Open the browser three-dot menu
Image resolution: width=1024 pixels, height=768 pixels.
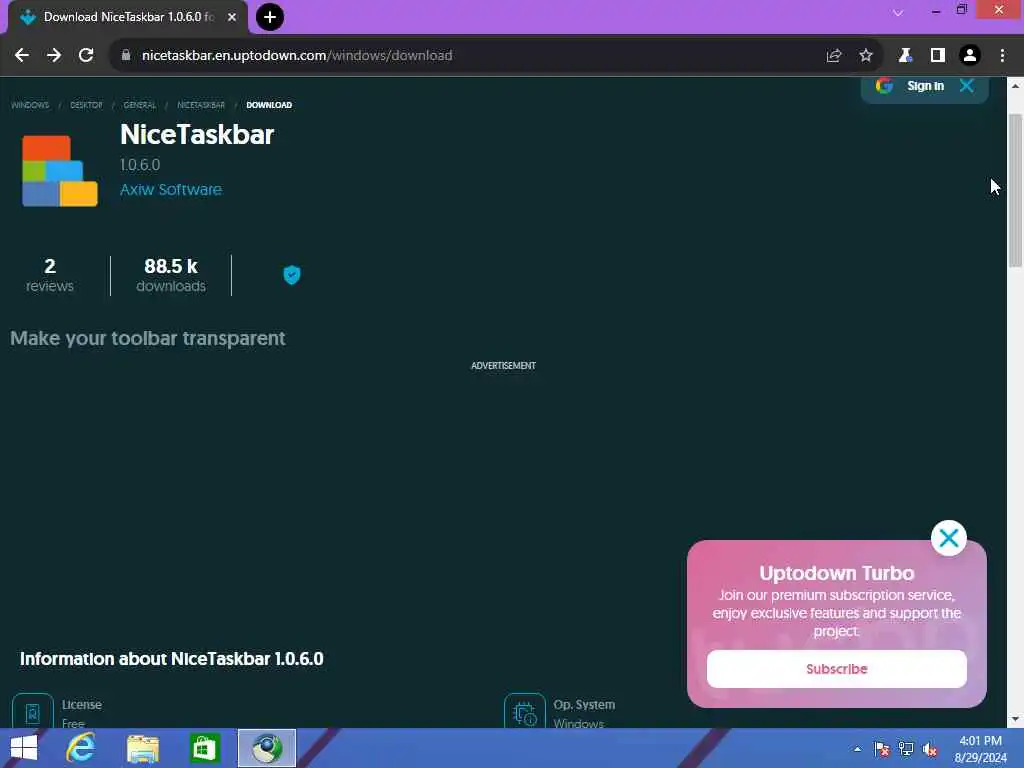click(1002, 56)
